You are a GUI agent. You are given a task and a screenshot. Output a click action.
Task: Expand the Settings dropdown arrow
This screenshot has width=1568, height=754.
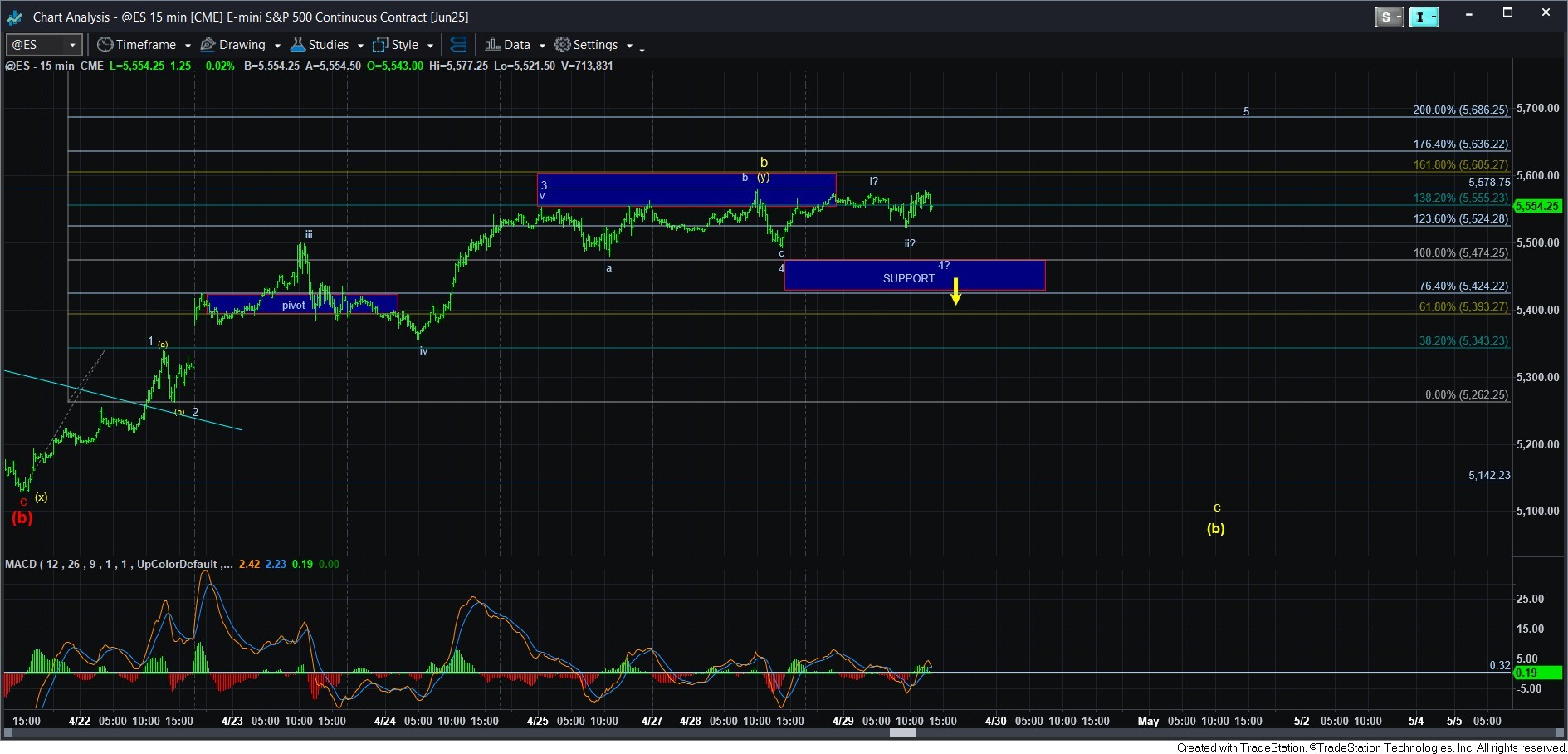coord(629,46)
